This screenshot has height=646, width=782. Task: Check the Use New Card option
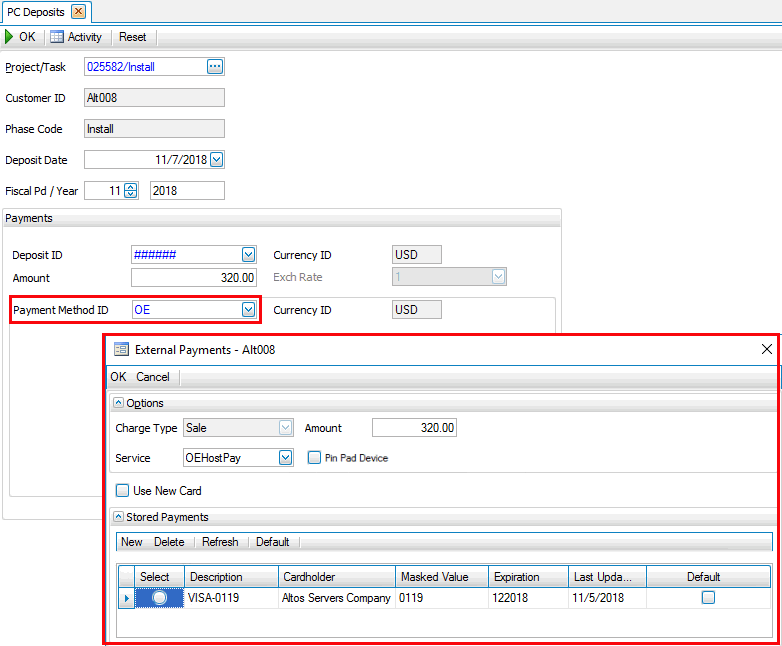click(x=122, y=491)
